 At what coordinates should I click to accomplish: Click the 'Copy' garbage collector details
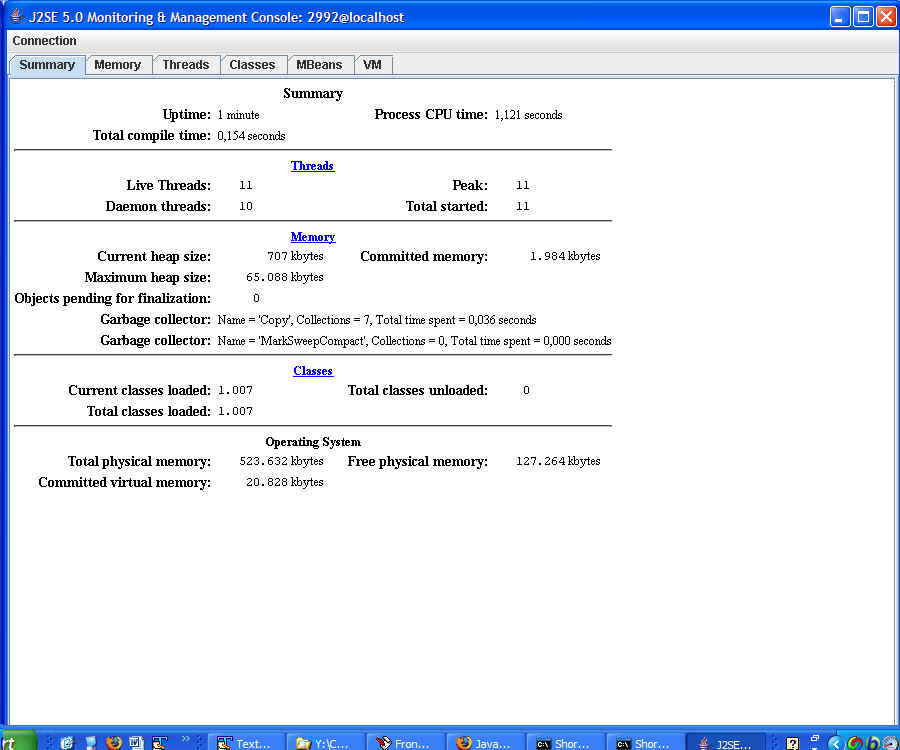pyautogui.click(x=377, y=320)
